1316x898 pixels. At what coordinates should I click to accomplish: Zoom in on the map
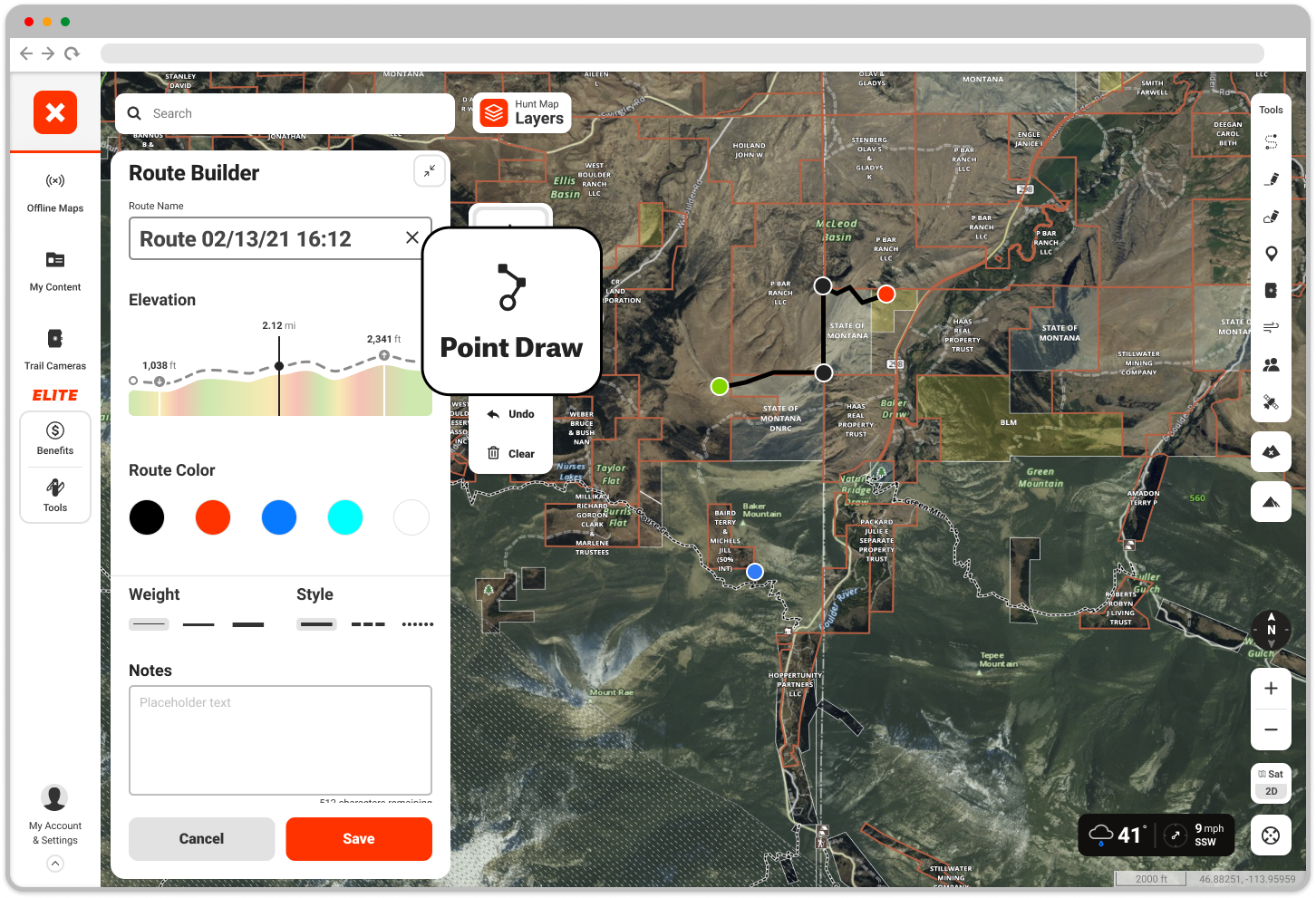pyautogui.click(x=1271, y=689)
